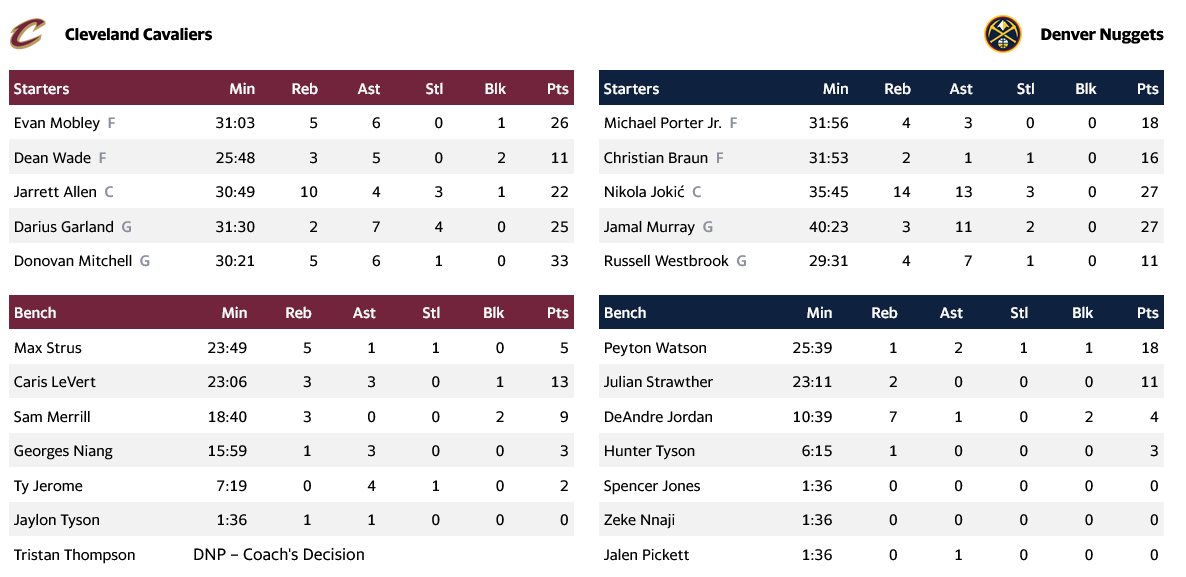Click Caris LeVert's name
The width and height of the screenshot is (1186, 577).
55,382
